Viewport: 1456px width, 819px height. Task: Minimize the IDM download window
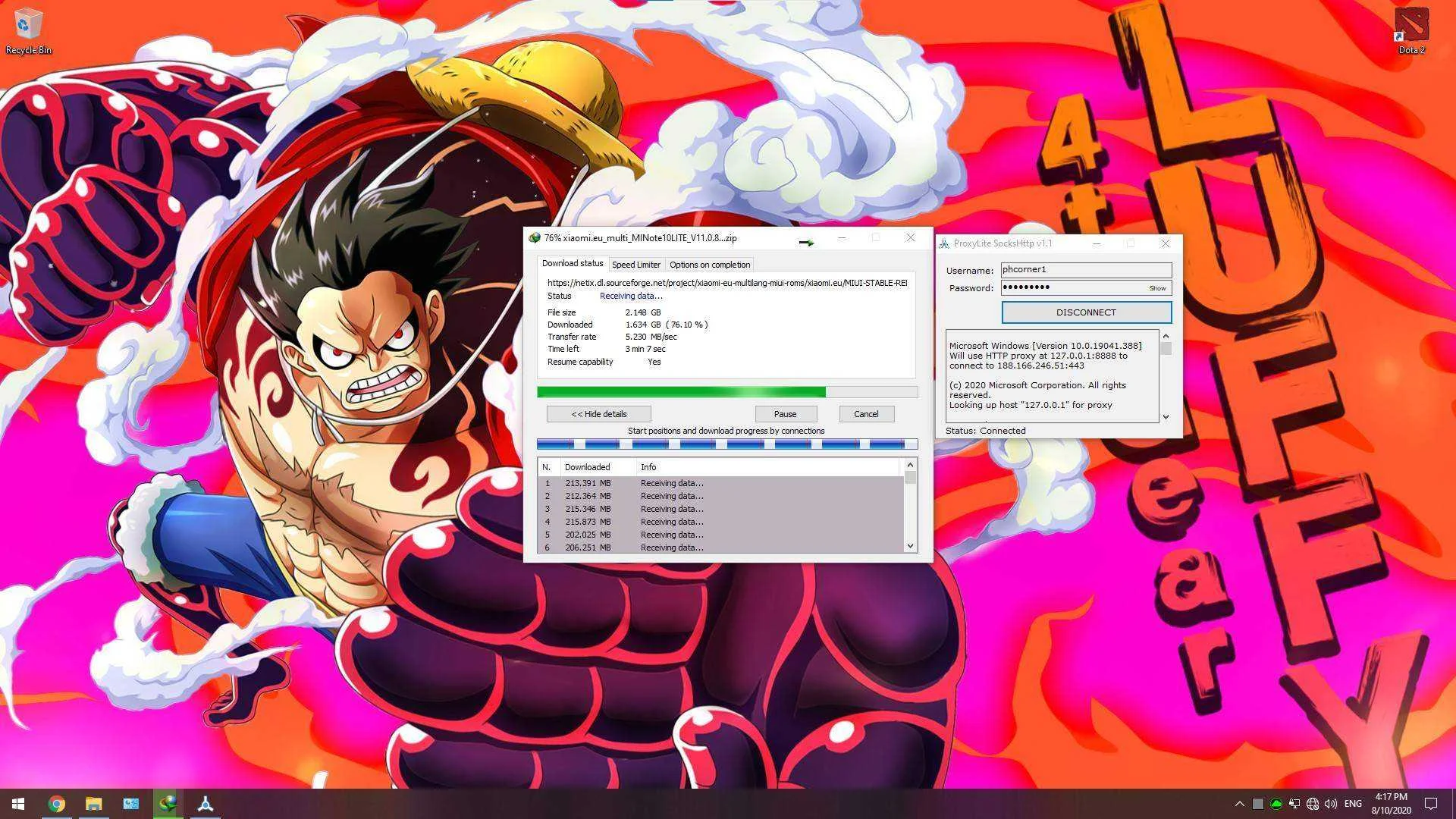click(842, 238)
